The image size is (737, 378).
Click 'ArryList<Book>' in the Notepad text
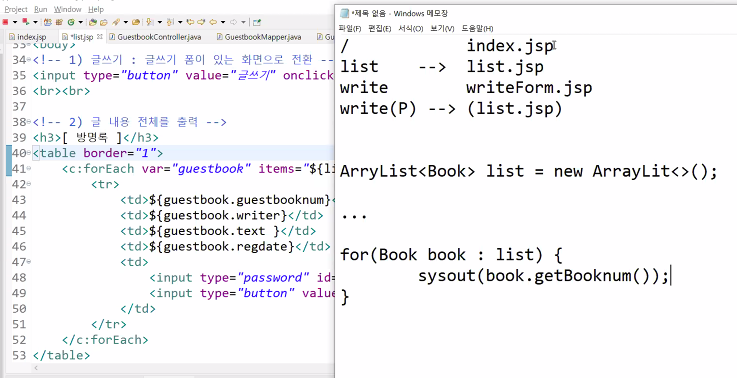408,171
